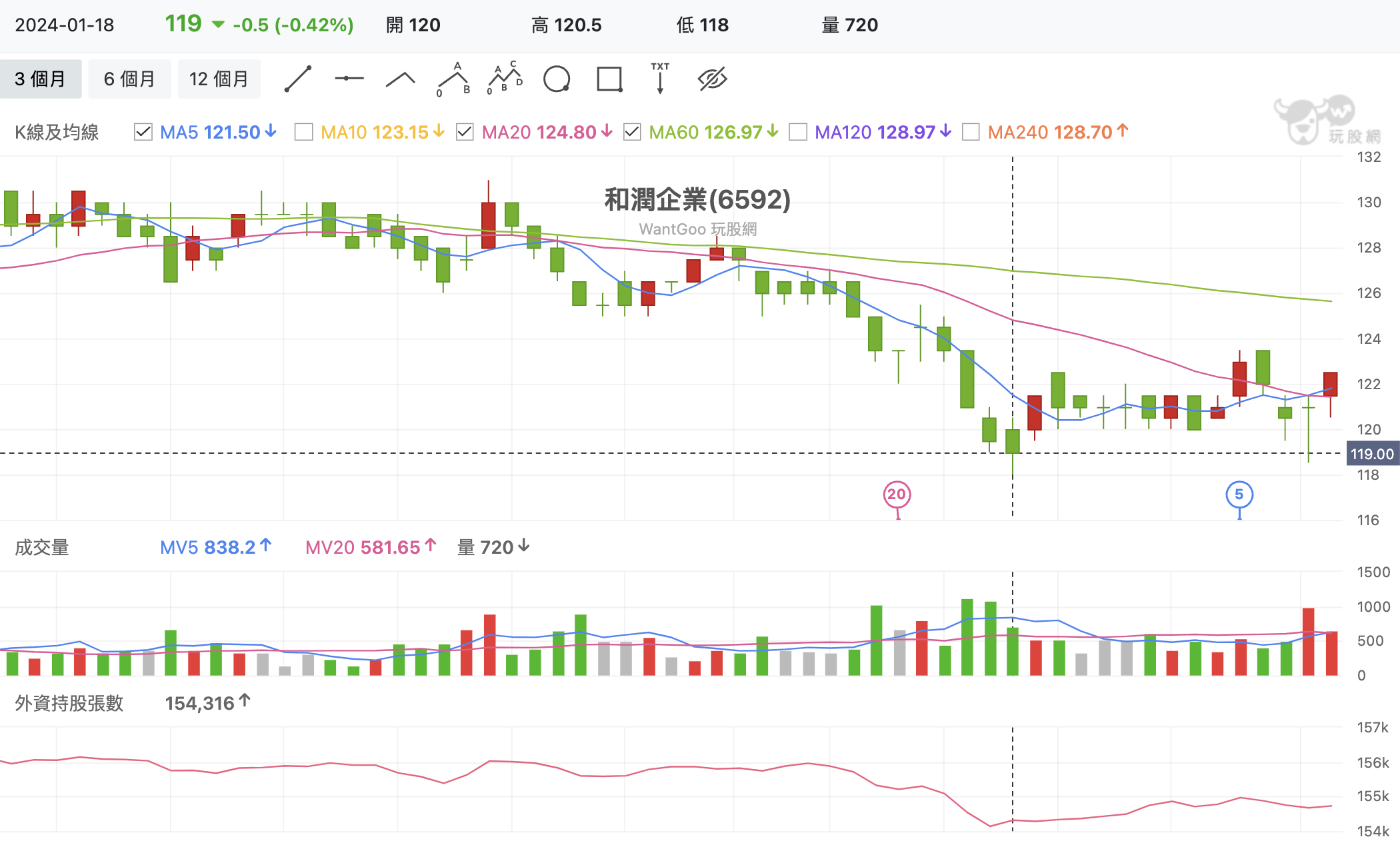Click the 119.00 current price label
The width and height of the screenshot is (1400, 849).
1373,454
